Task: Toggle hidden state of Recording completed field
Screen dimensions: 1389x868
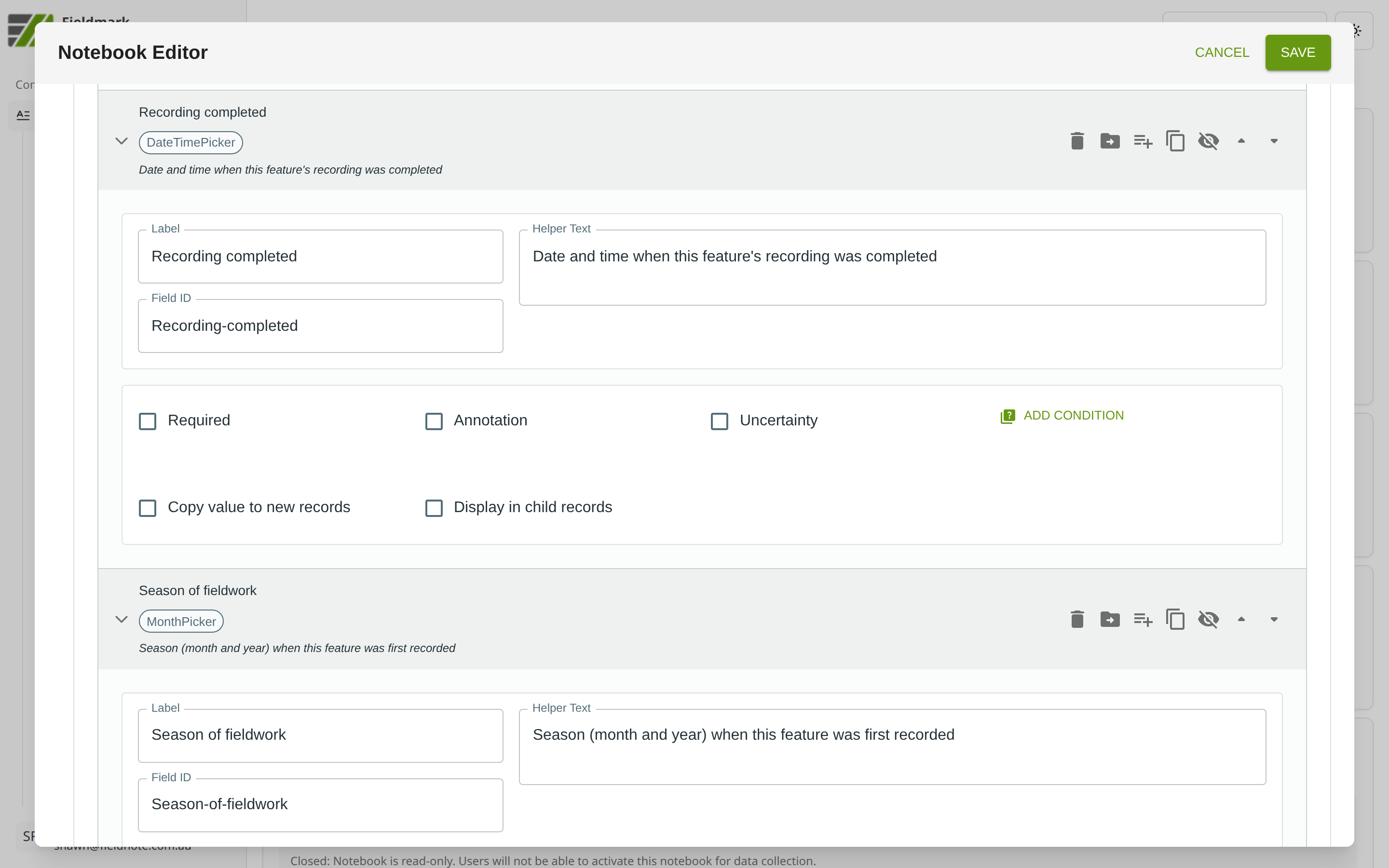Action: [x=1208, y=141]
